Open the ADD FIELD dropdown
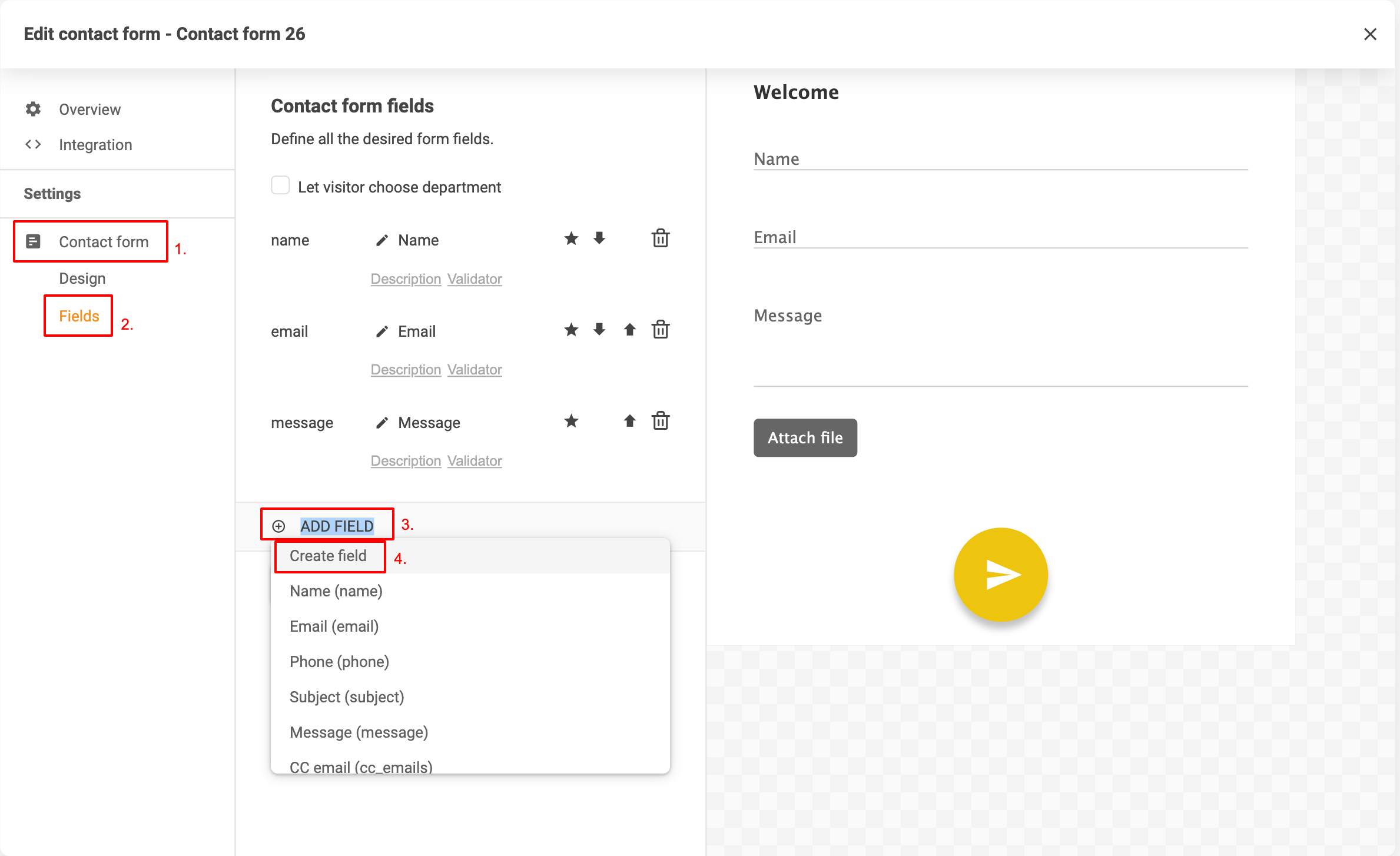 coord(337,526)
